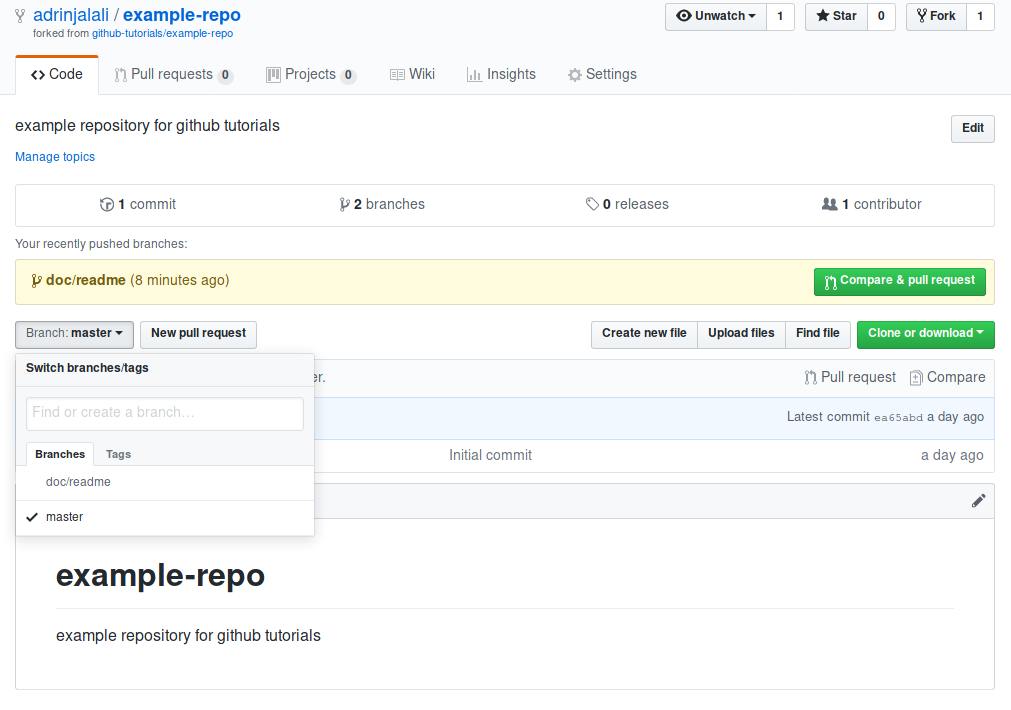Expand Clone or download dropdown
Image resolution: width=1011 pixels, height=710 pixels.
click(x=925, y=334)
